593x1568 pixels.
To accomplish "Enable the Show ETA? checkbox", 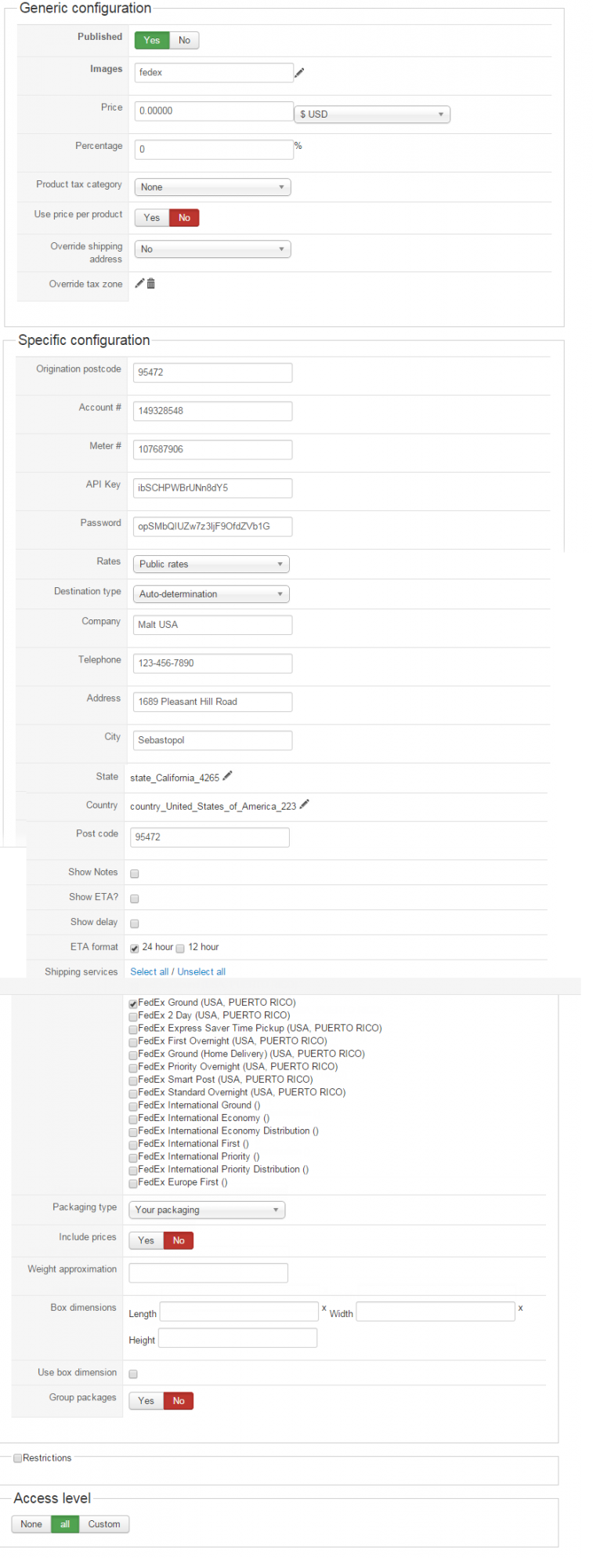I will coord(135,898).
